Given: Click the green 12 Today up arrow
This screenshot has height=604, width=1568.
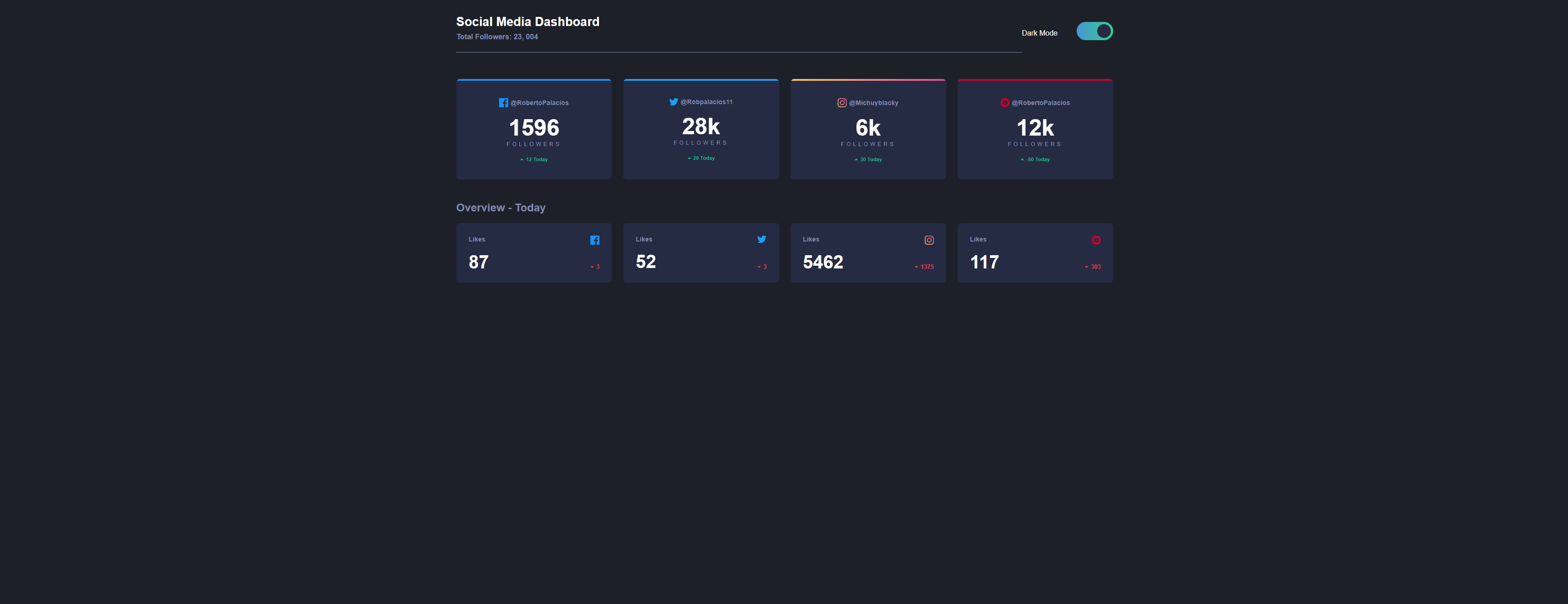Looking at the screenshot, I should [521, 159].
